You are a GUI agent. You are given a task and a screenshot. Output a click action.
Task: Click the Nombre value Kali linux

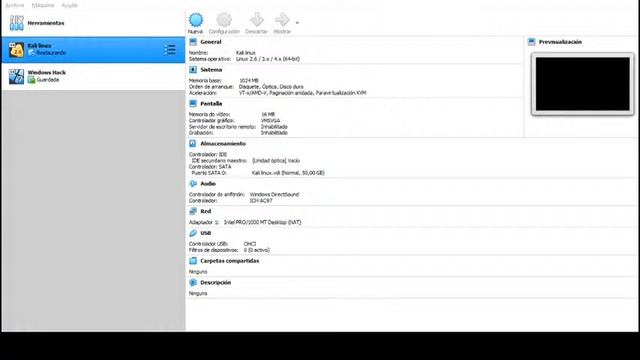246,53
